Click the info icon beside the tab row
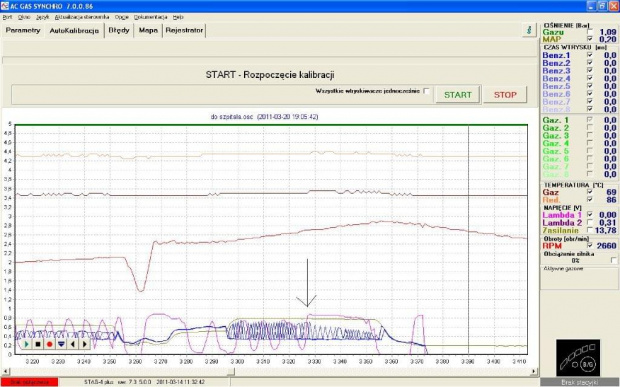620x387 pixels. [529, 30]
